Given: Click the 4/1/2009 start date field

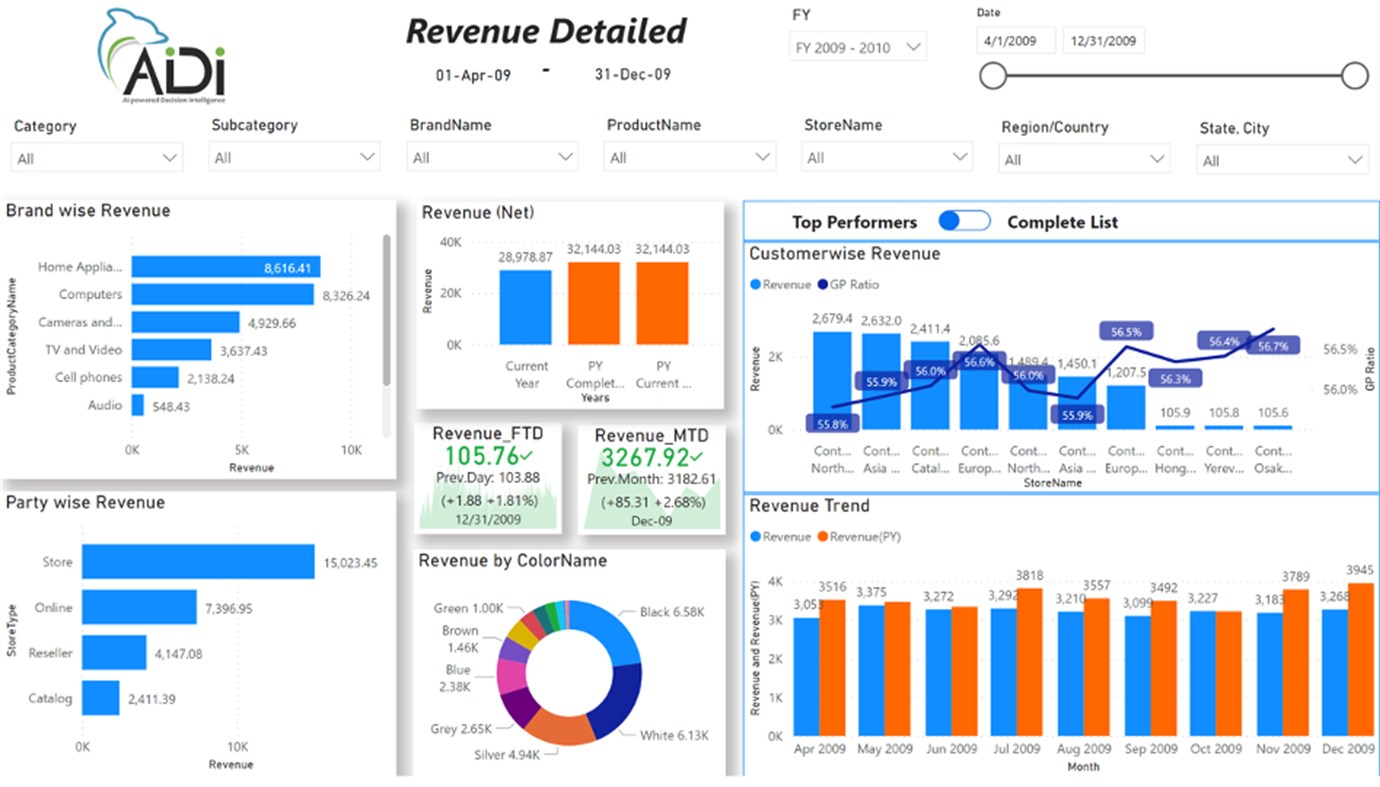Looking at the screenshot, I should (x=1019, y=40).
